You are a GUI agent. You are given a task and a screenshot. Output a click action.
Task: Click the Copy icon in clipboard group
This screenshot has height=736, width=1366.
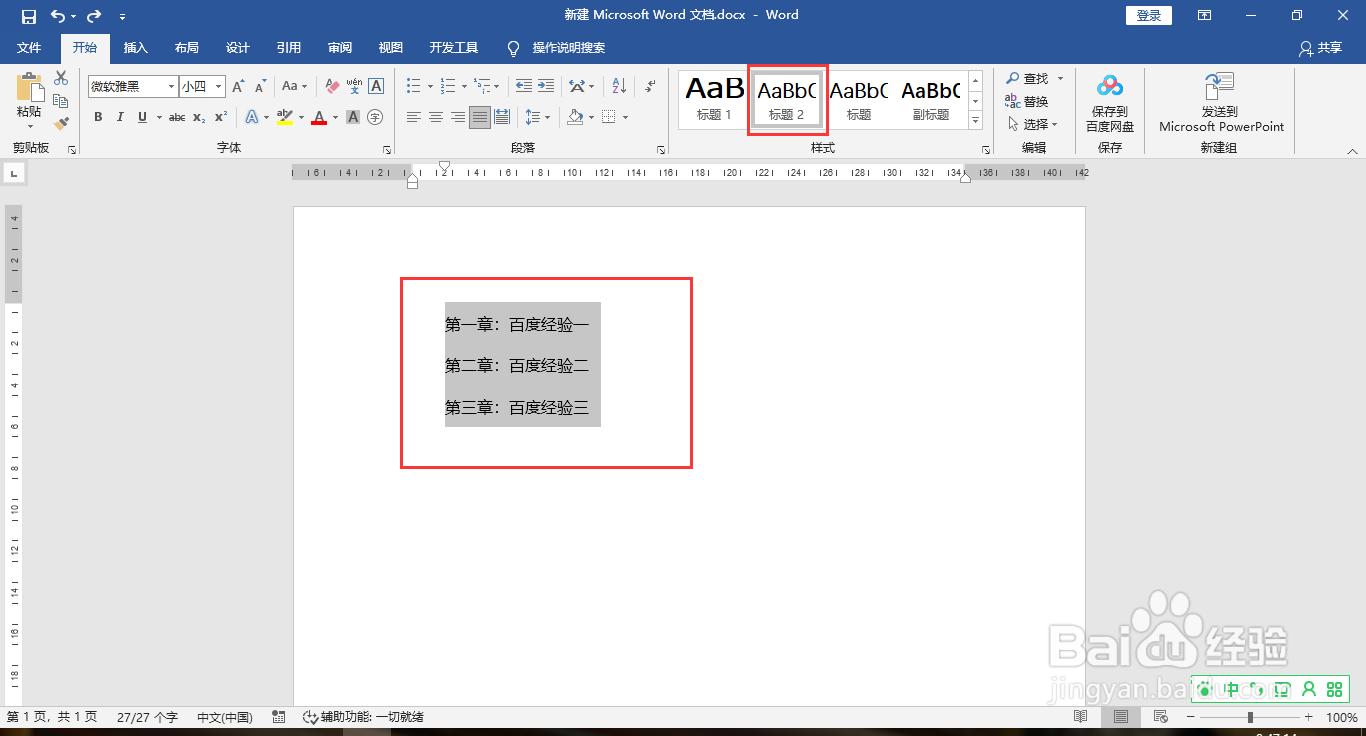tap(61, 101)
